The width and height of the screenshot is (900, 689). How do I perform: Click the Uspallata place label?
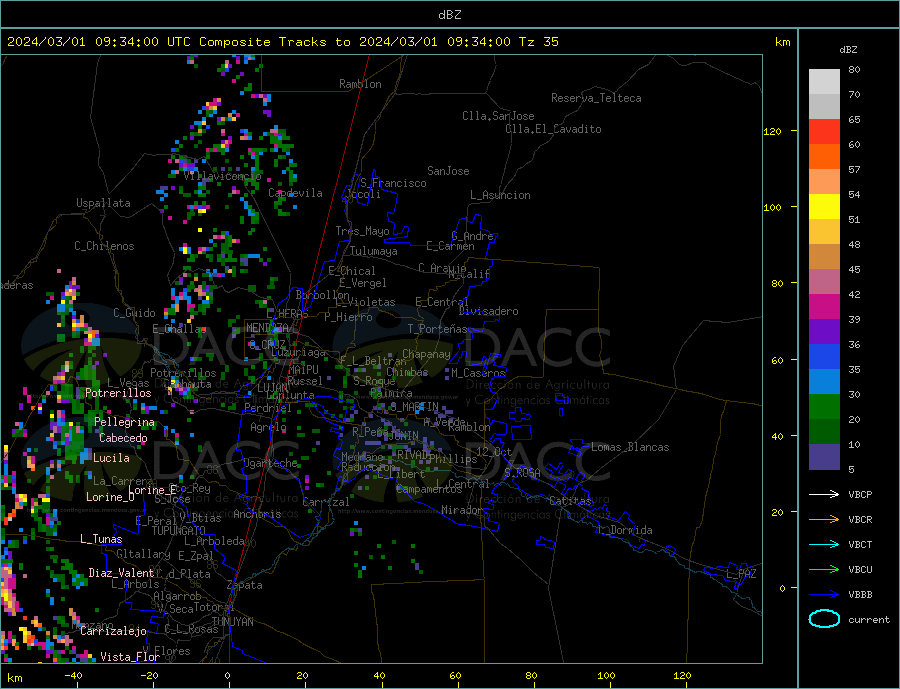[x=103, y=203]
